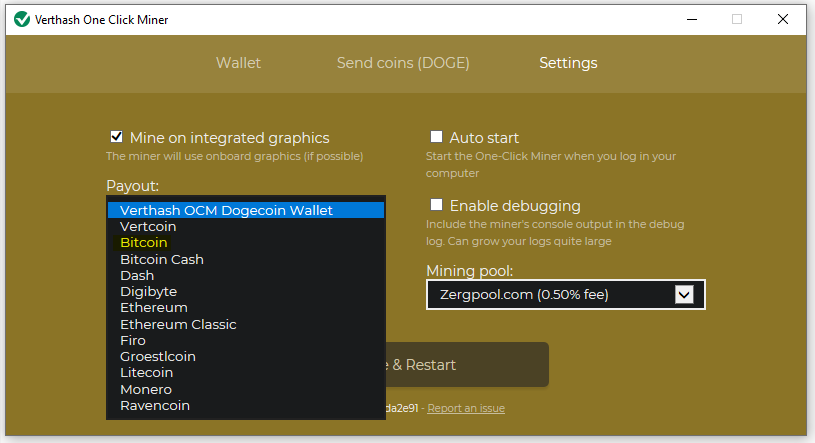Click the Verthash checkmark logo in title bar
This screenshot has width=815, height=443.
coord(22,20)
